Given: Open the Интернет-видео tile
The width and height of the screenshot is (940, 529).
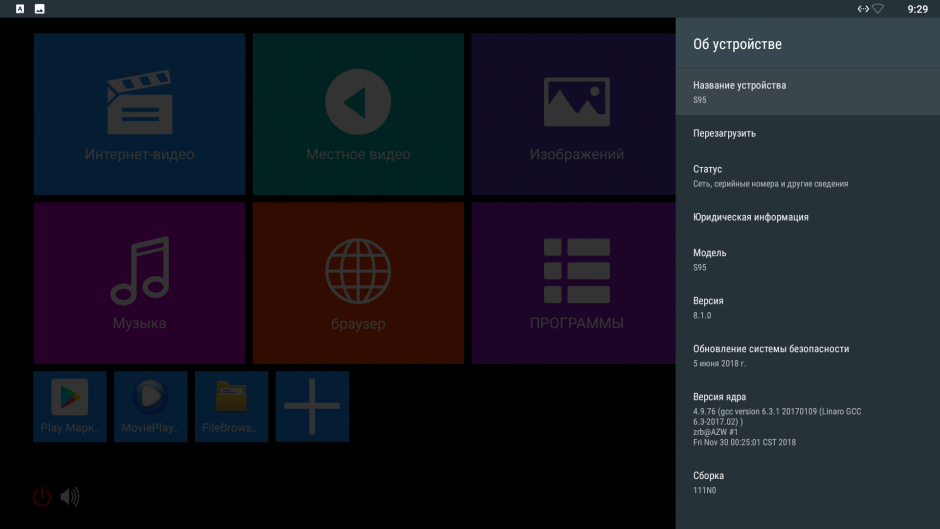Looking at the screenshot, I should [139, 114].
